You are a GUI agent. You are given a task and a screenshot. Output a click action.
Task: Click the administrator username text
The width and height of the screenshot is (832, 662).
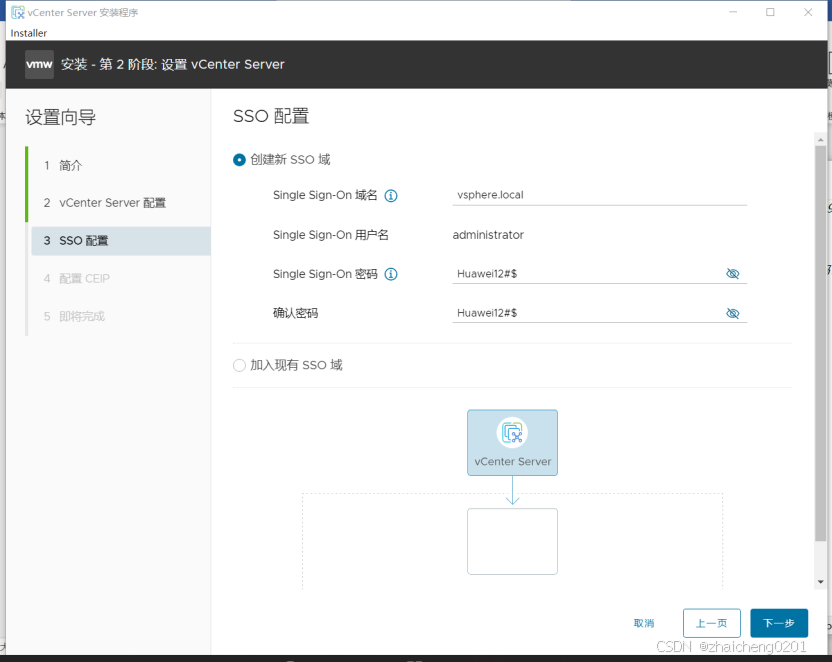(x=488, y=235)
